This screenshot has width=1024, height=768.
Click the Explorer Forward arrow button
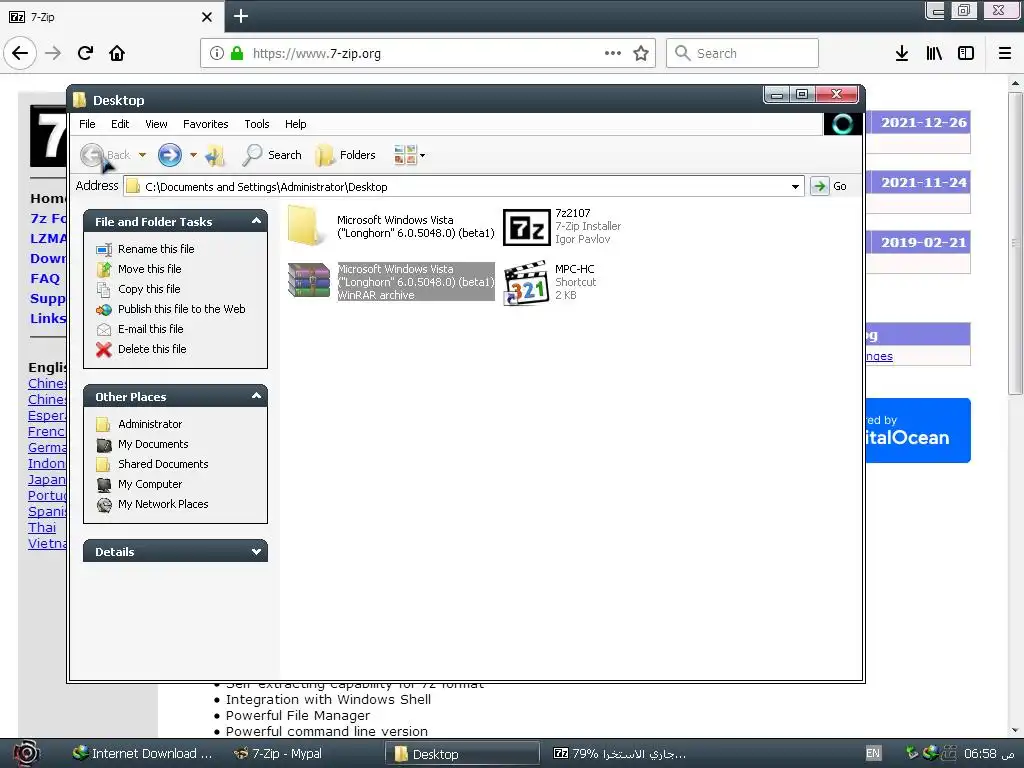(170, 155)
